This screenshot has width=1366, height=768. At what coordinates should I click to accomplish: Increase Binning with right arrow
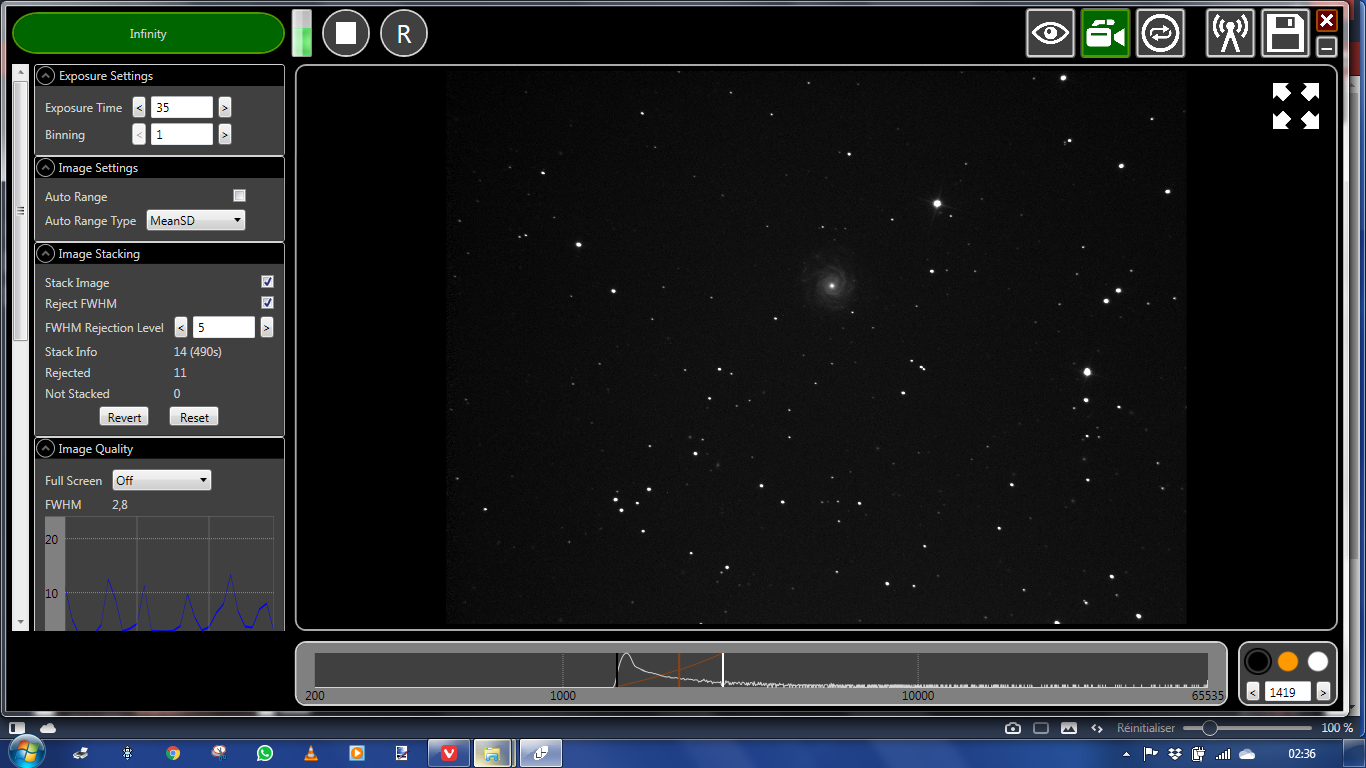225,134
